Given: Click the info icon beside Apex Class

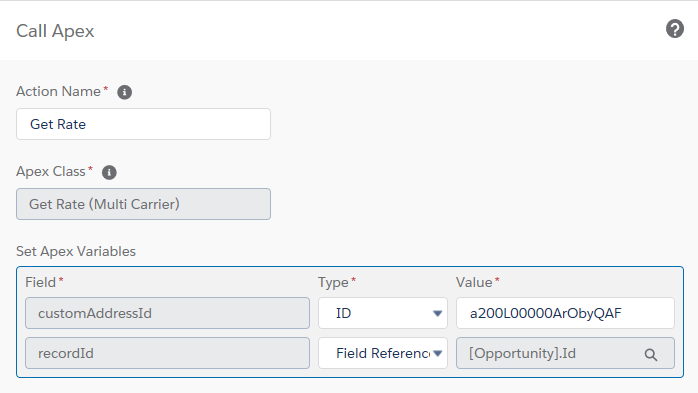Looking at the screenshot, I should 109,172.
